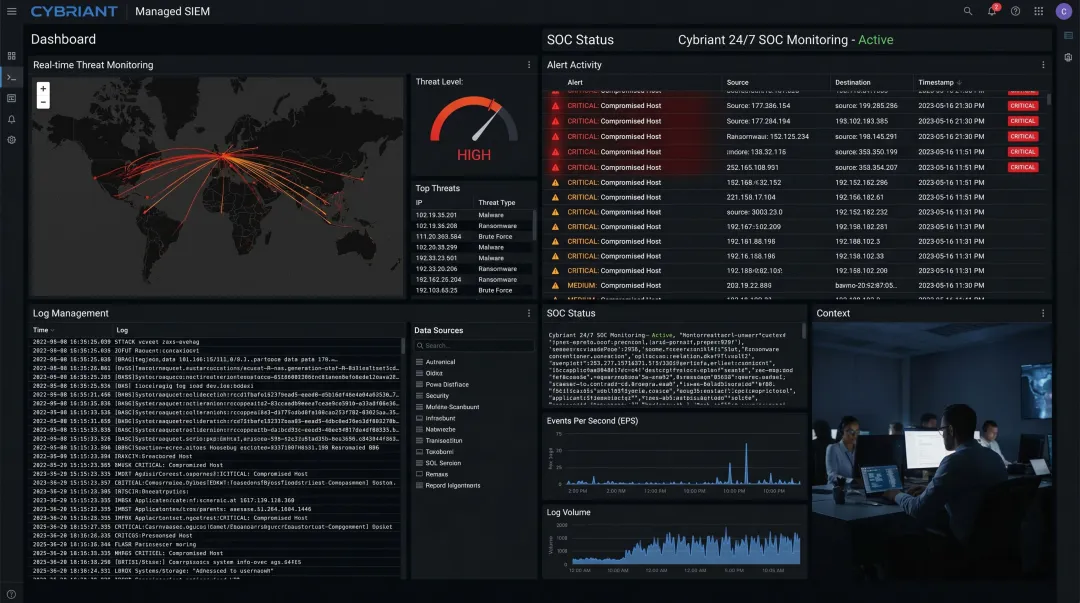Click the Log Management vertical scrollbar

[403, 346]
